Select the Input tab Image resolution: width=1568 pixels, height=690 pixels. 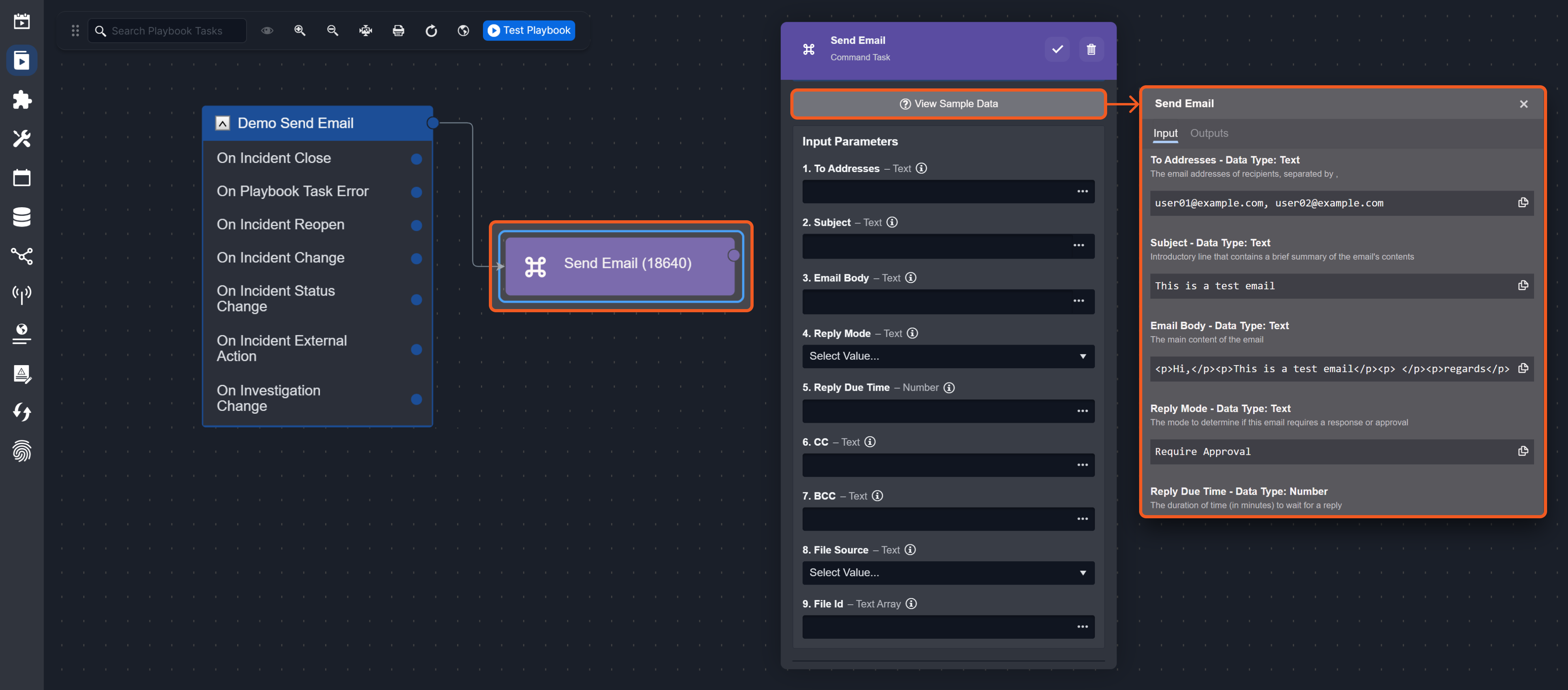pyautogui.click(x=1164, y=133)
